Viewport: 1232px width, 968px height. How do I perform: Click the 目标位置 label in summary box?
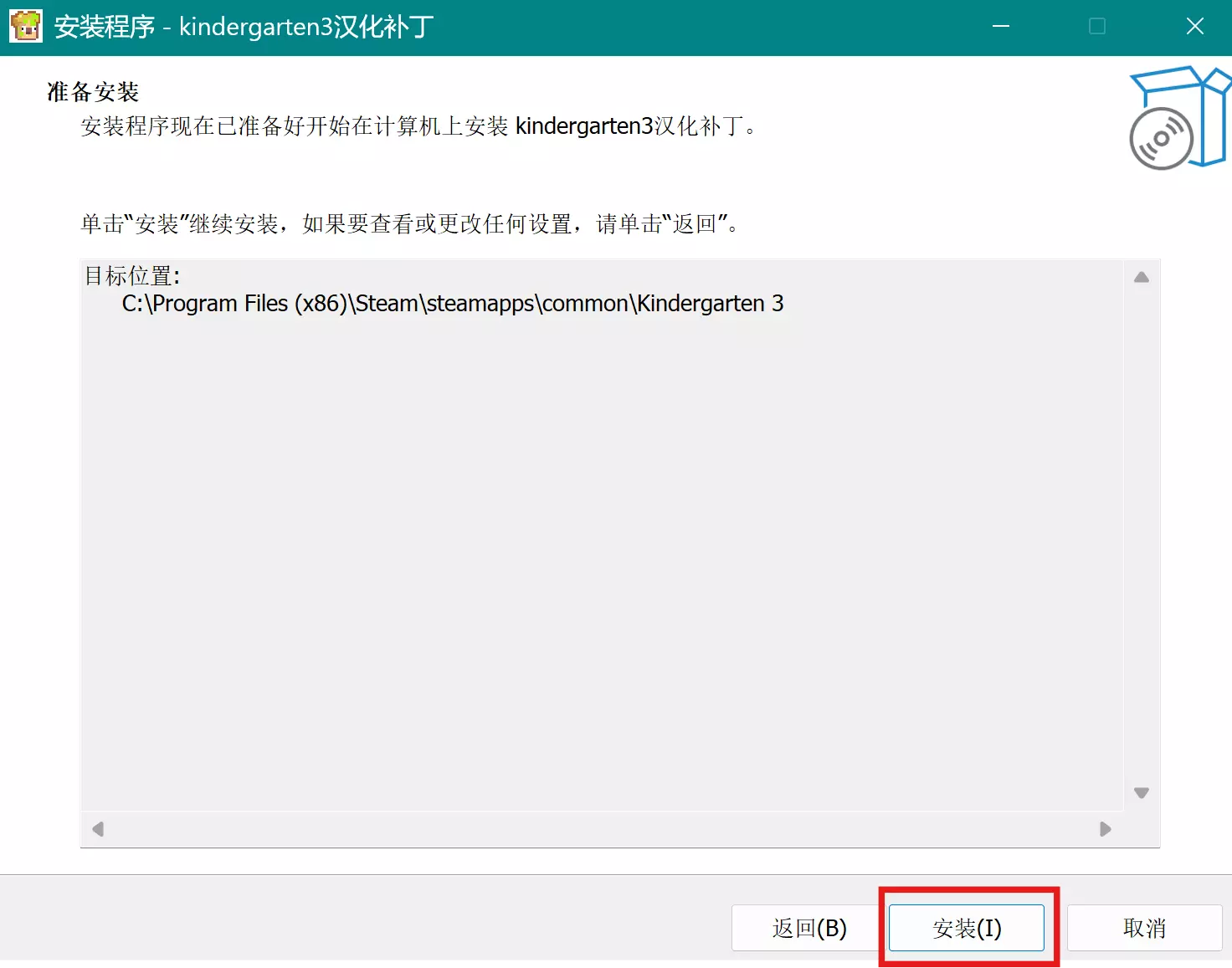132,275
